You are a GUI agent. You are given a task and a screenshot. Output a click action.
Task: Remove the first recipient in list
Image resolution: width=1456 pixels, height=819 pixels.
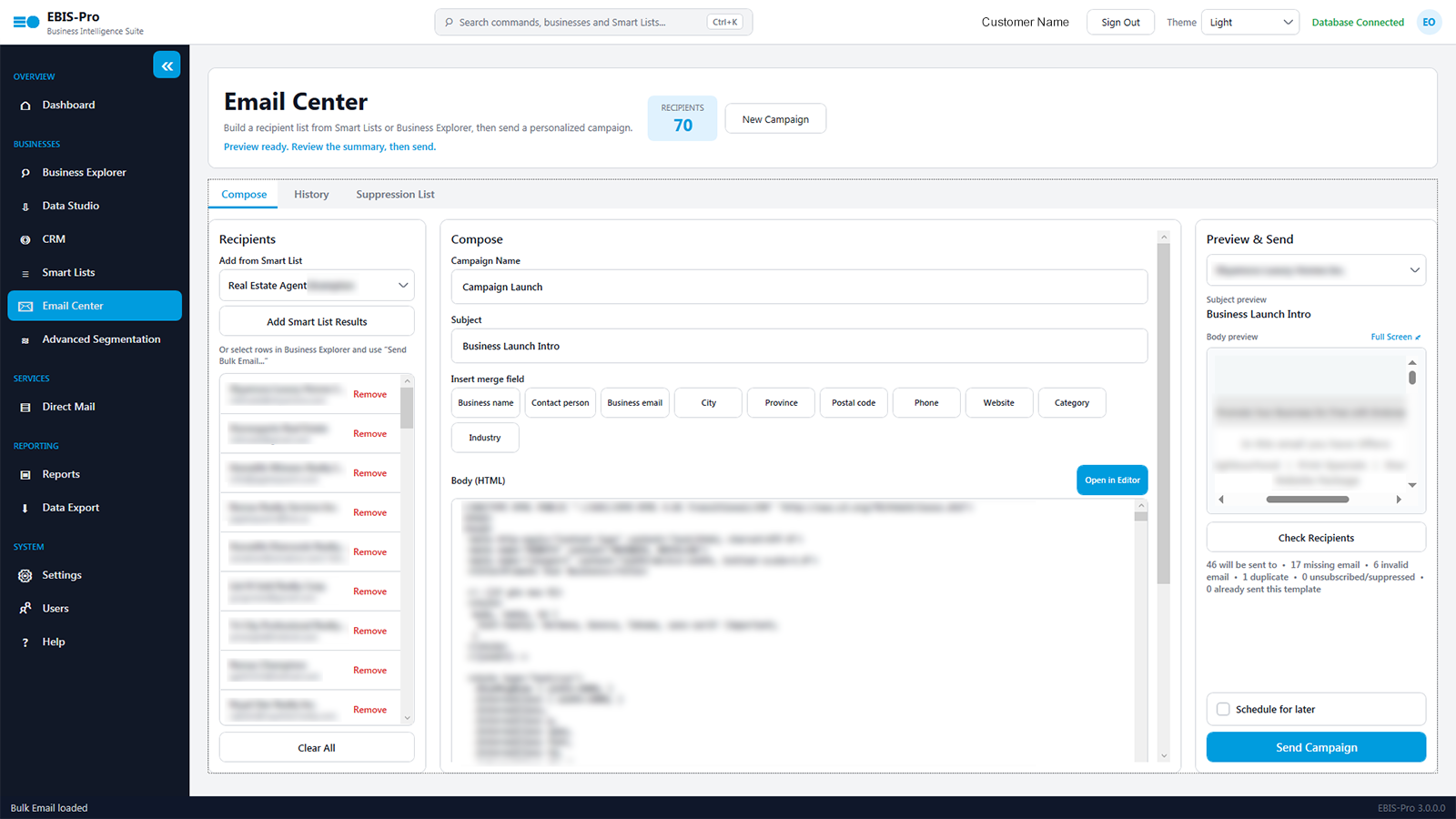369,394
